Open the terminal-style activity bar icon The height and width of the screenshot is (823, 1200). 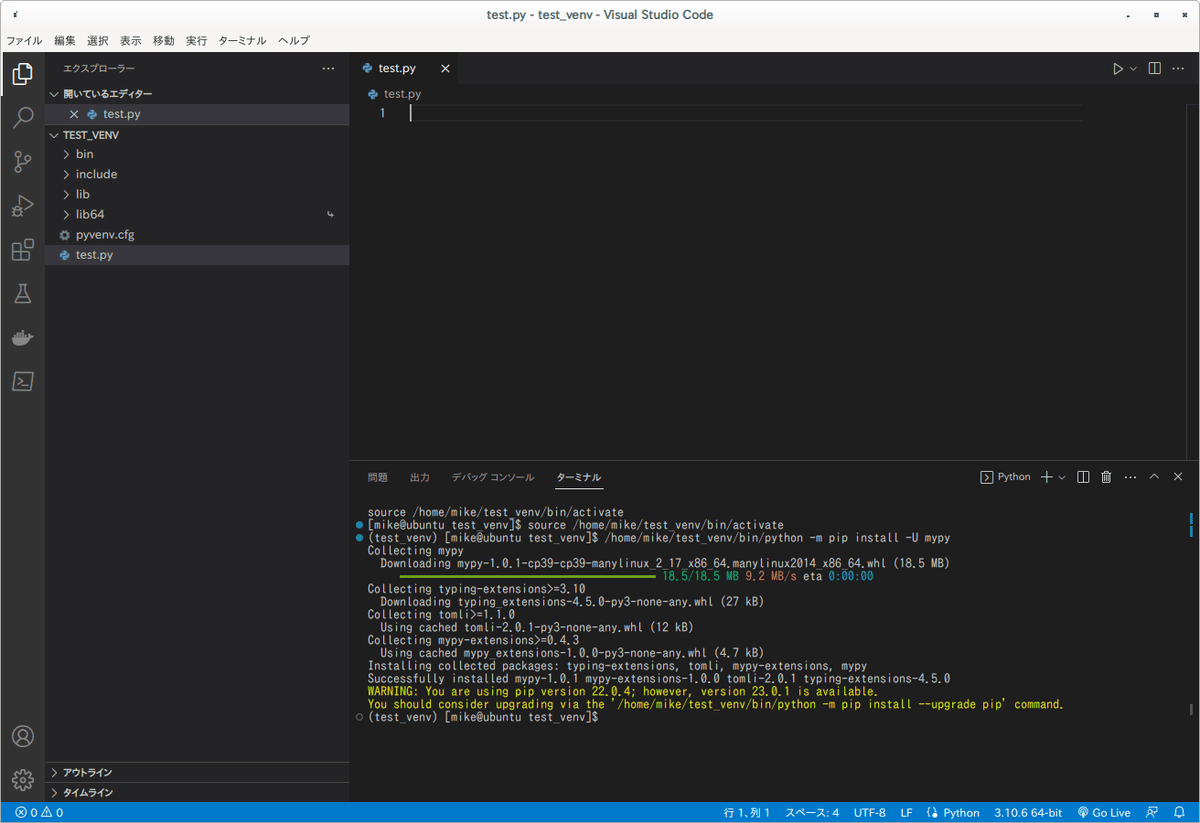(x=22, y=381)
